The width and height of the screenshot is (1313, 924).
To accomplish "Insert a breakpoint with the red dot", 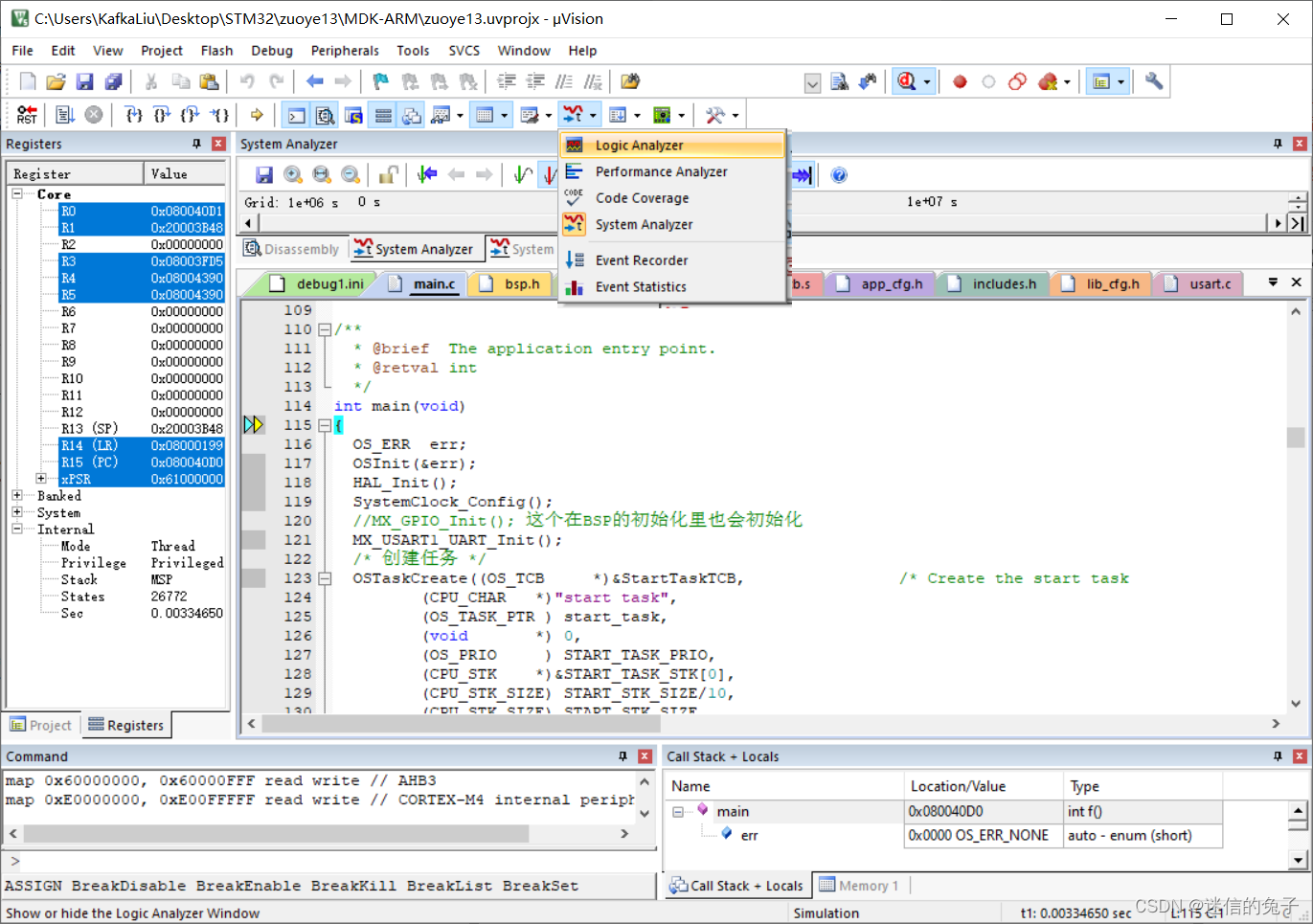I will tap(960, 82).
